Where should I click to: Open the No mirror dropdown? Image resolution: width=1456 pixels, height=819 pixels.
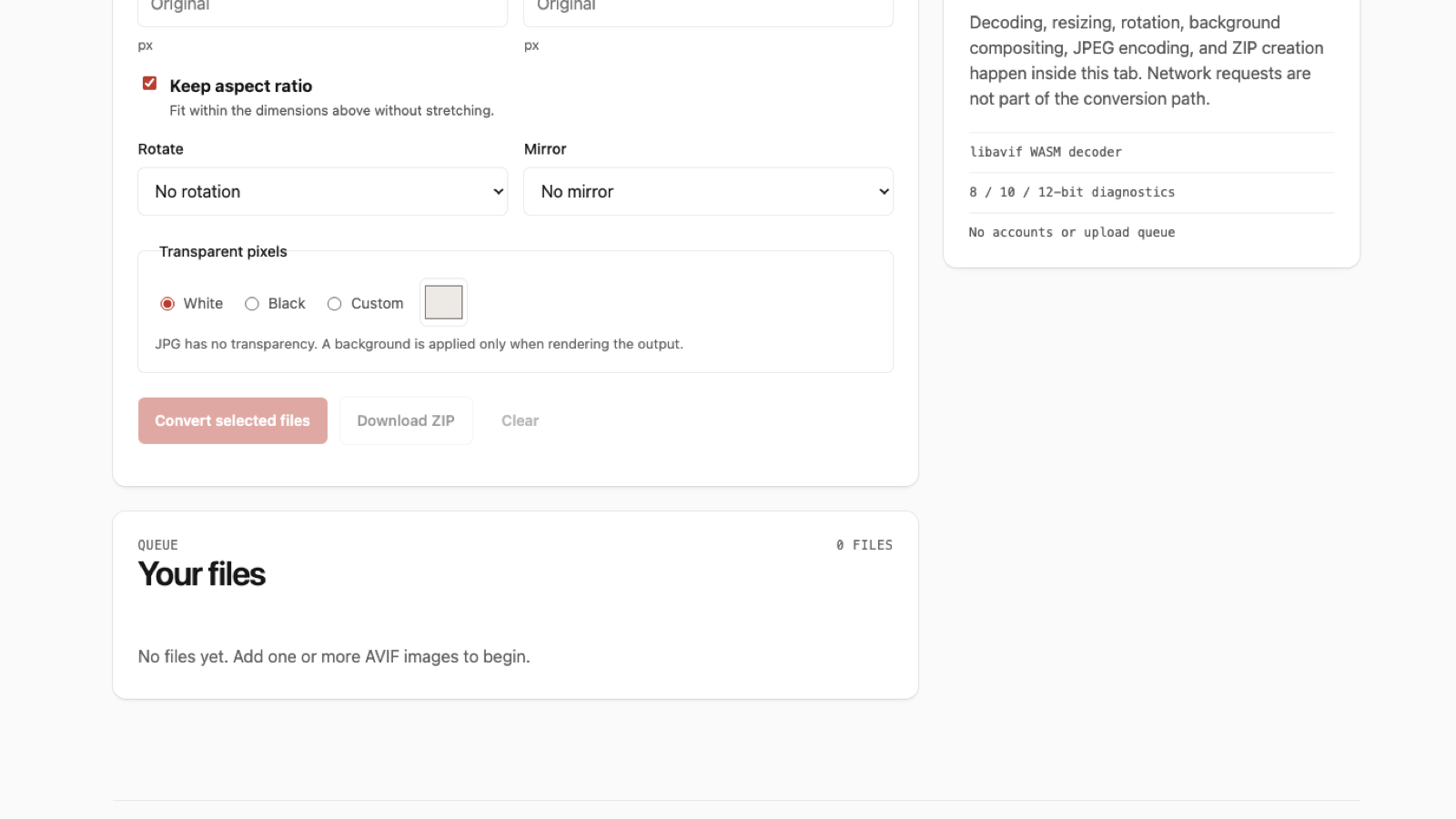tap(708, 191)
